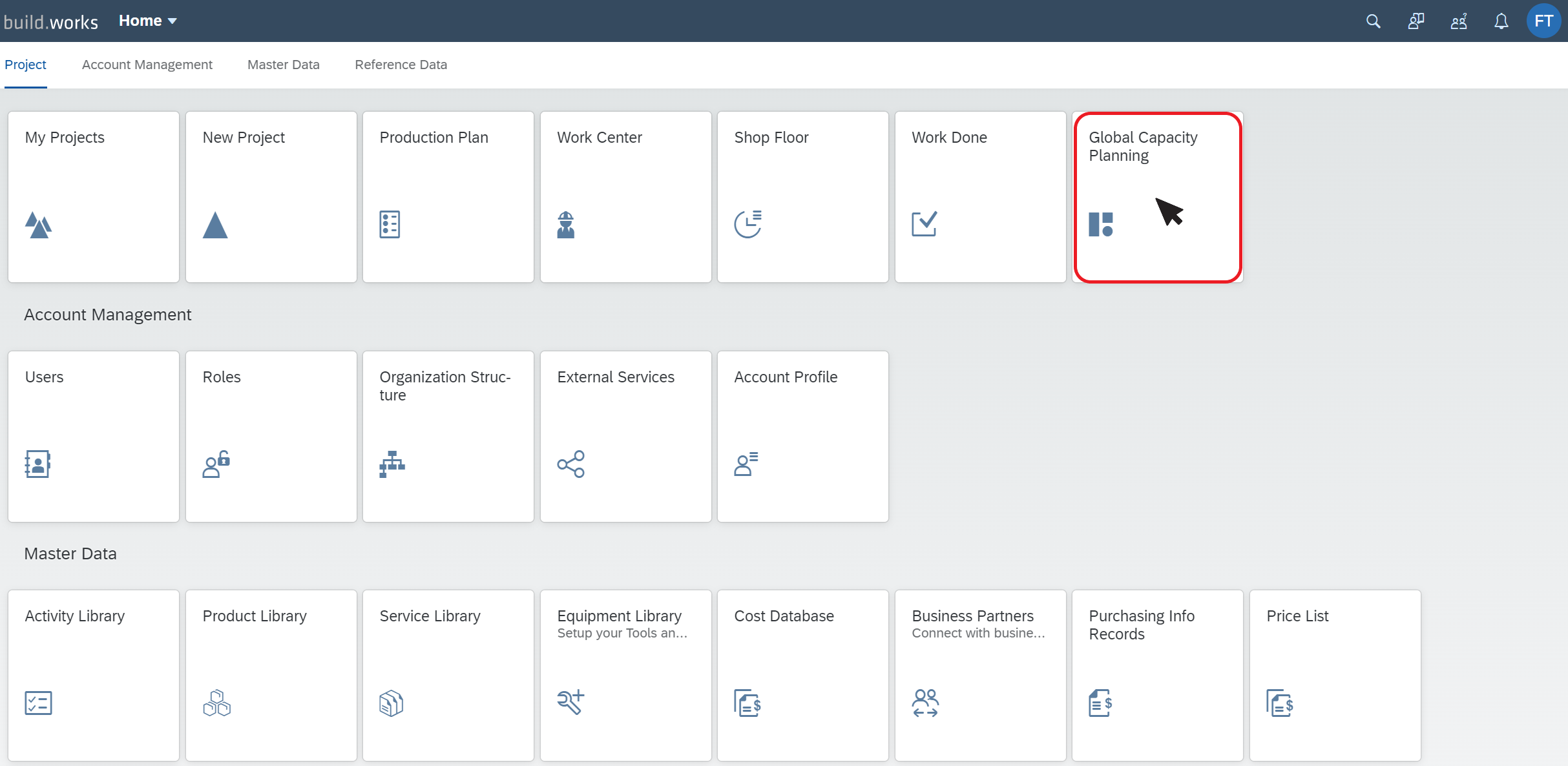Image resolution: width=1568 pixels, height=766 pixels.
Task: Click the Work Center worker icon
Action: pos(566,225)
